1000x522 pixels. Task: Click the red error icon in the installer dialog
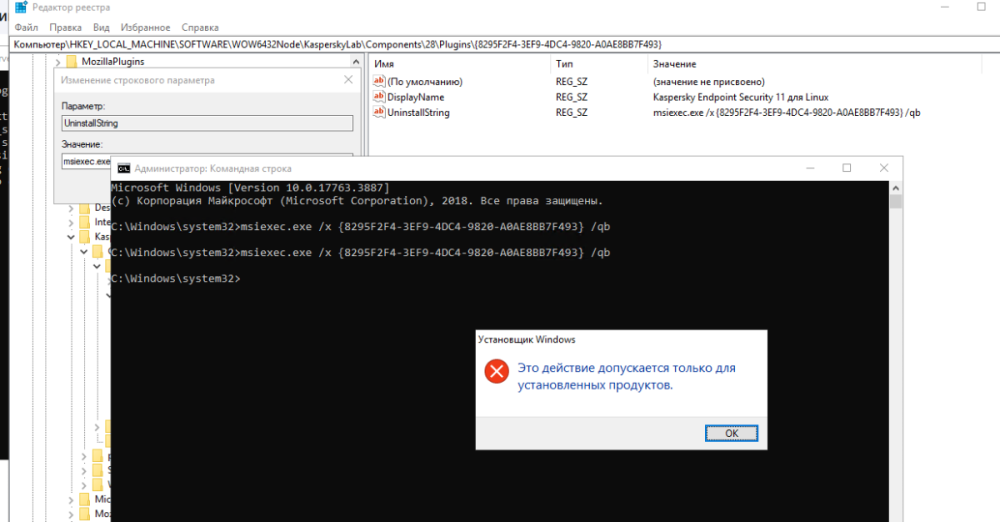pos(496,371)
